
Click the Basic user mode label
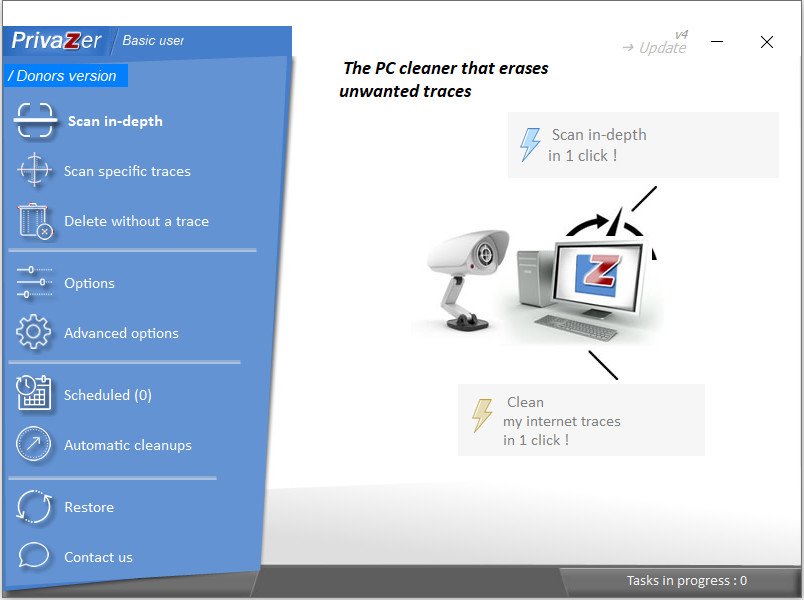[153, 41]
